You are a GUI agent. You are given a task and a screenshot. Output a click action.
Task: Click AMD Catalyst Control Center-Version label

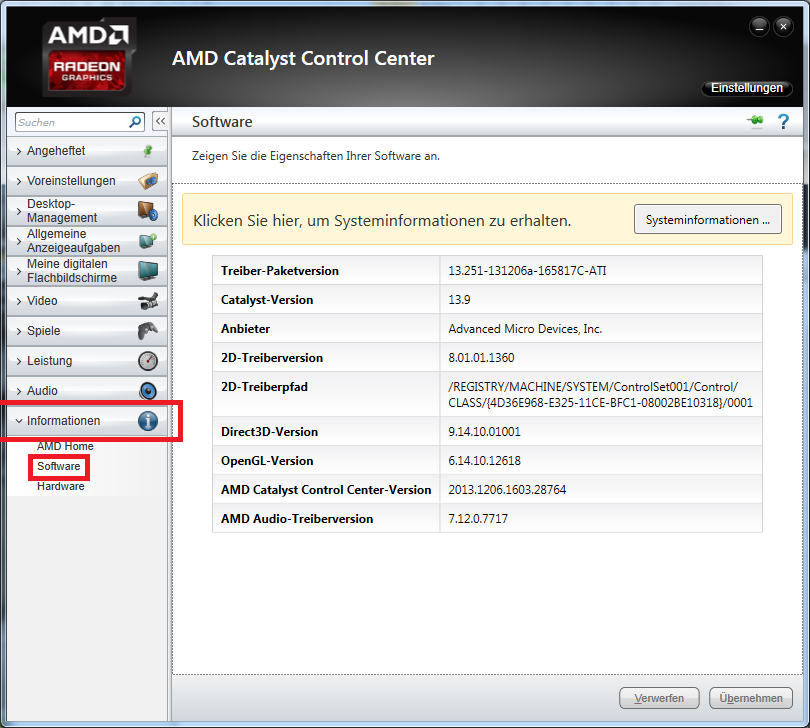pyautogui.click(x=326, y=490)
